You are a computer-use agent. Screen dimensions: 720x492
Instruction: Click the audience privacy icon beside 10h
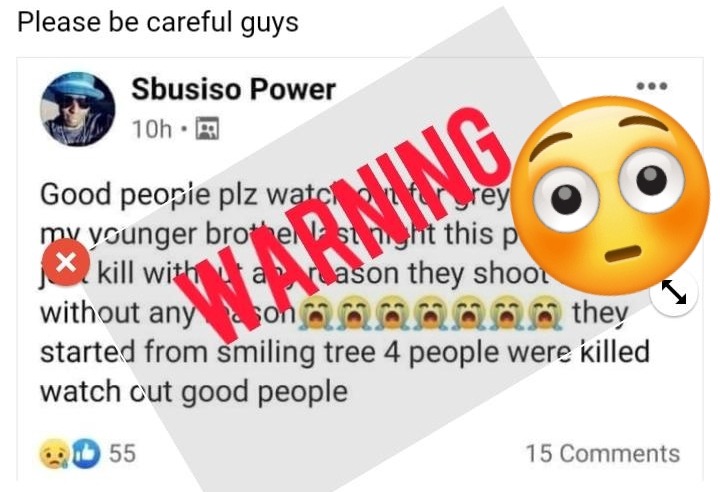(x=207, y=128)
